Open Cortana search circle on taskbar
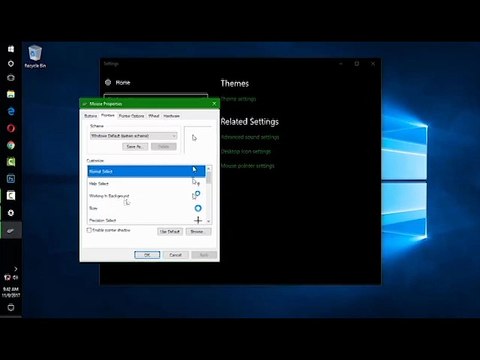The height and width of the screenshot is (360, 480). [11, 63]
